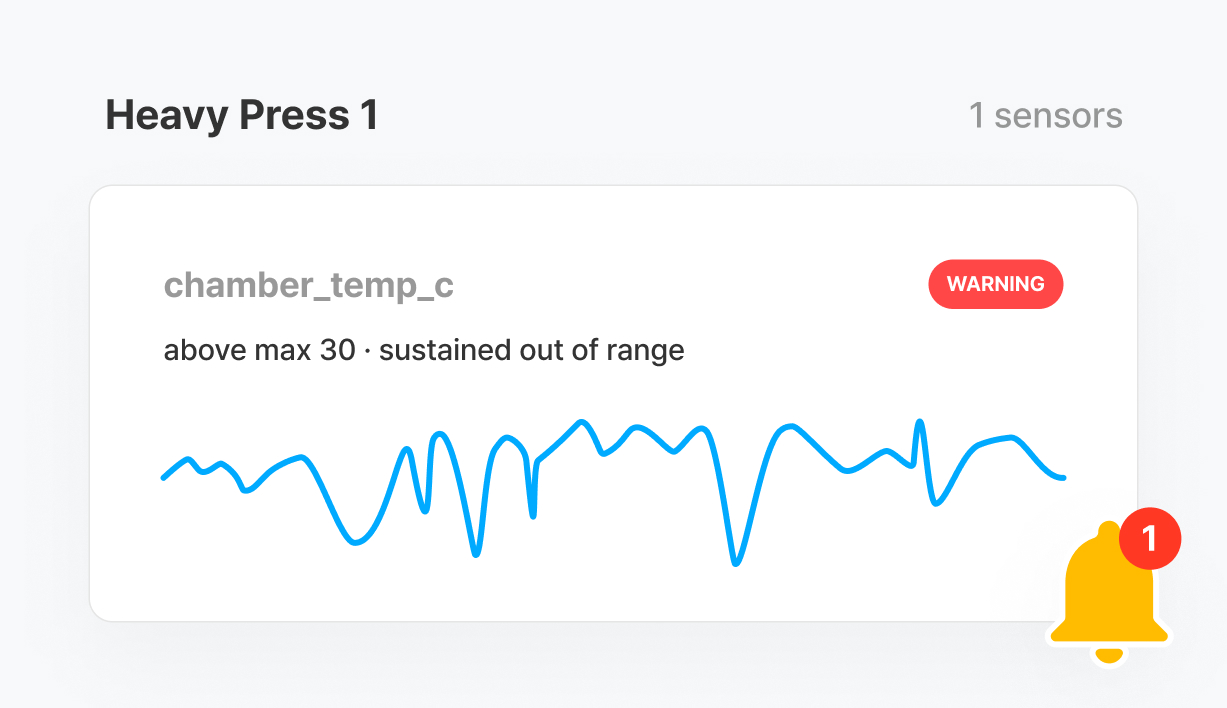Click the Heavy Press 1 heading
This screenshot has height=708, width=1227.
pyautogui.click(x=242, y=116)
